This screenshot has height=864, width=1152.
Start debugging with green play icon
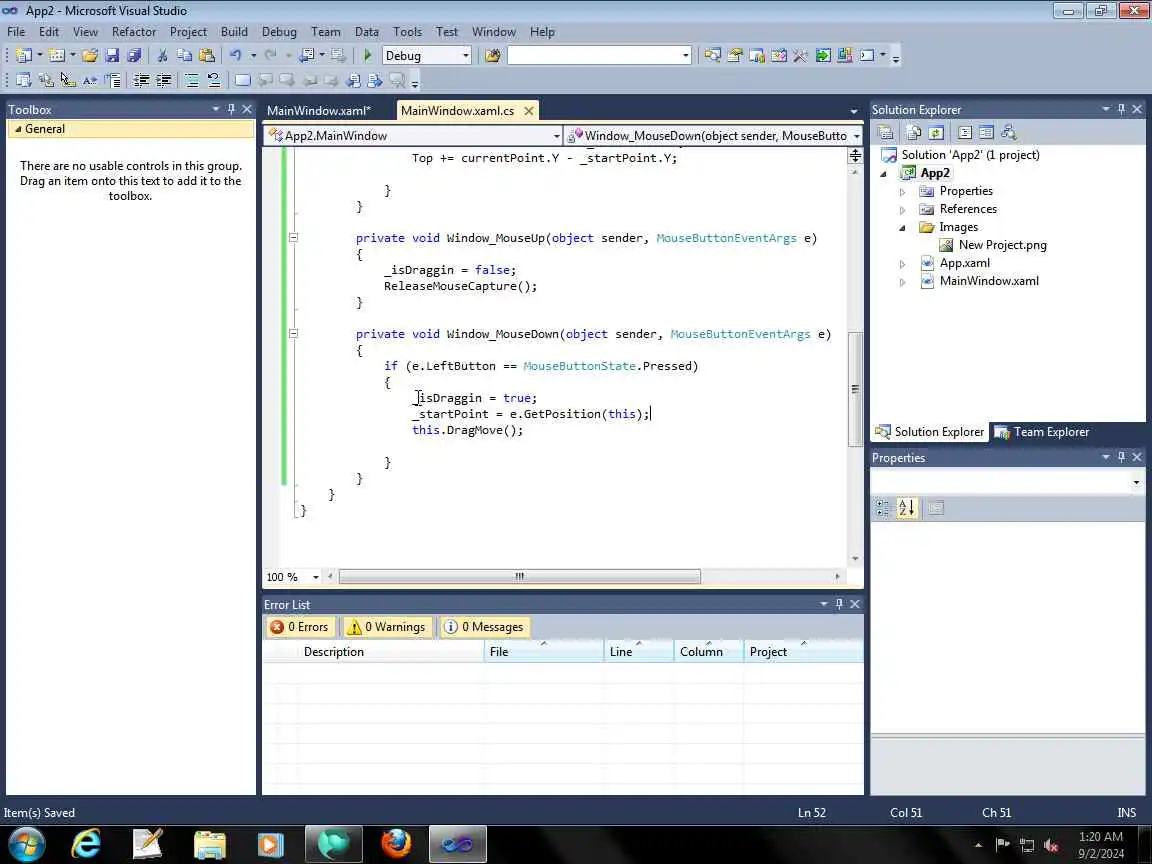(x=367, y=55)
